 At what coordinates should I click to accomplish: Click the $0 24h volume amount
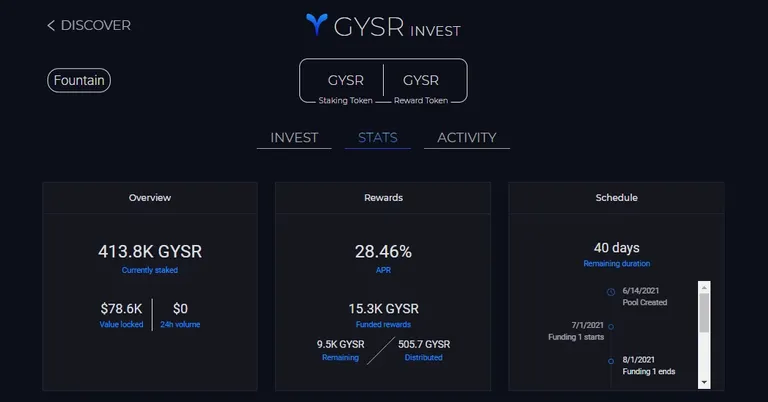tap(180, 309)
